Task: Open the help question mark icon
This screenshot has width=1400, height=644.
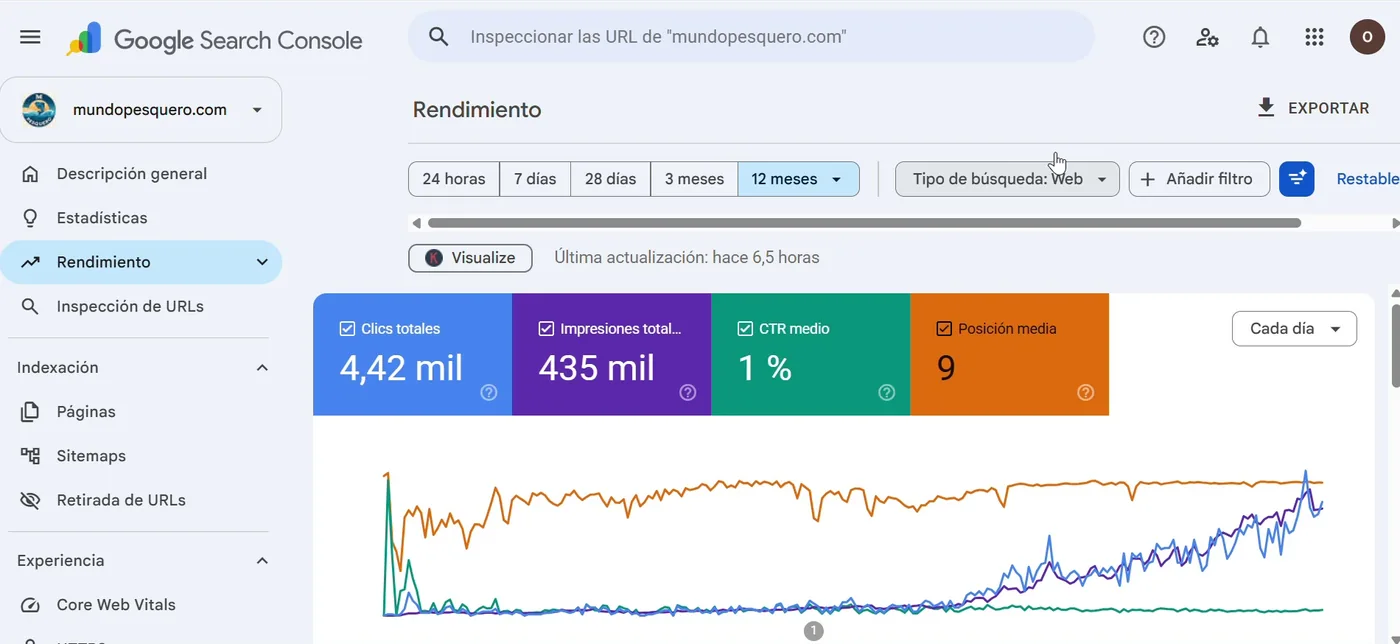Action: point(1154,37)
